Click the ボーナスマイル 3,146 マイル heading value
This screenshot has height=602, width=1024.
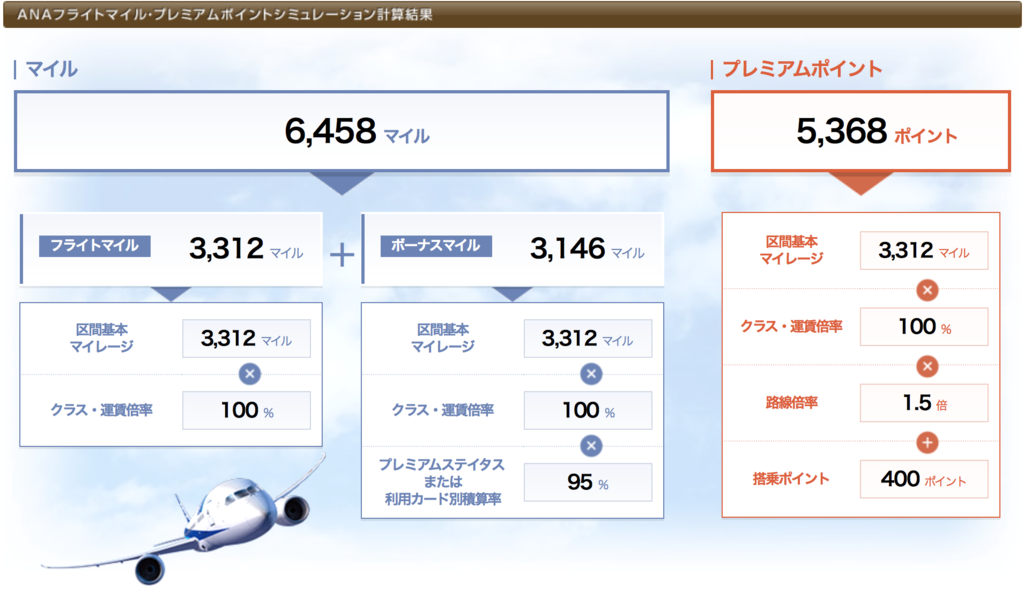click(x=587, y=249)
